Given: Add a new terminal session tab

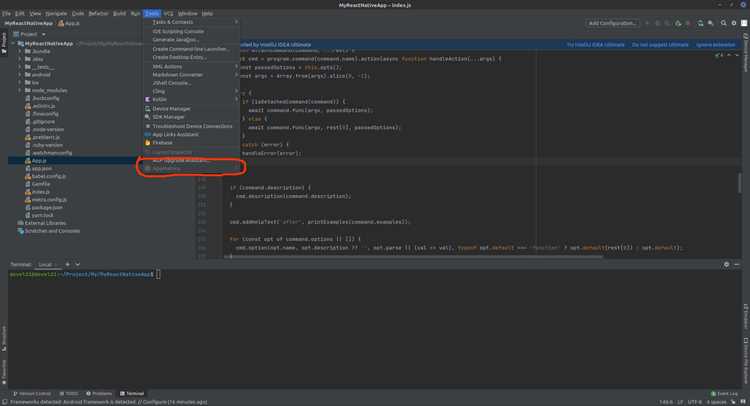Looking at the screenshot, I should point(67,264).
